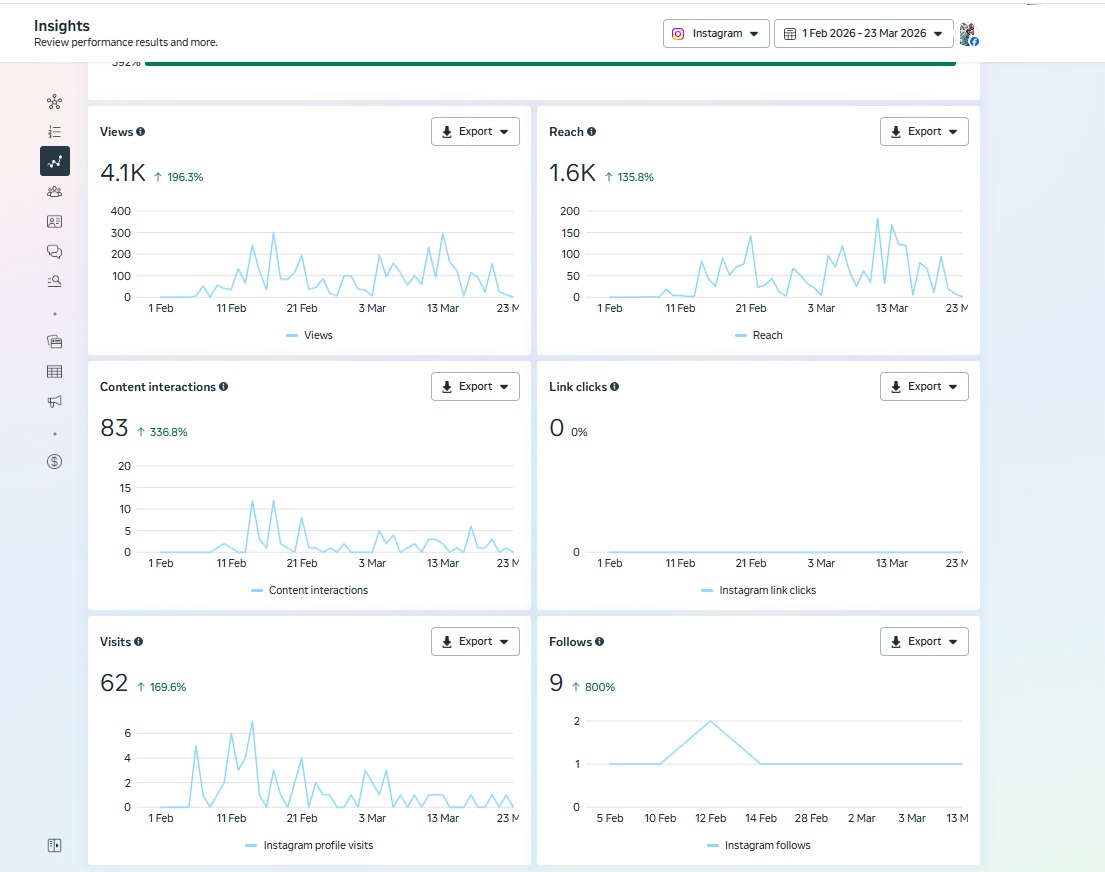Open the dollar sign monetization icon

[x=54, y=462]
